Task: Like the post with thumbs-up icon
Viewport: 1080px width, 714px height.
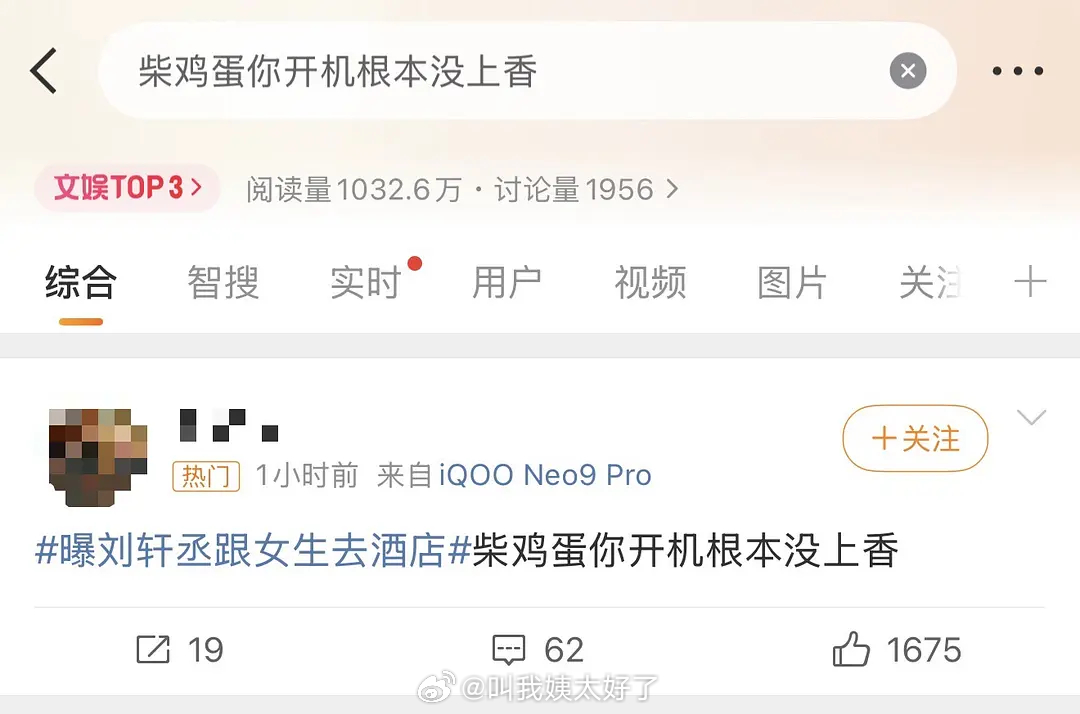Action: coord(851,649)
